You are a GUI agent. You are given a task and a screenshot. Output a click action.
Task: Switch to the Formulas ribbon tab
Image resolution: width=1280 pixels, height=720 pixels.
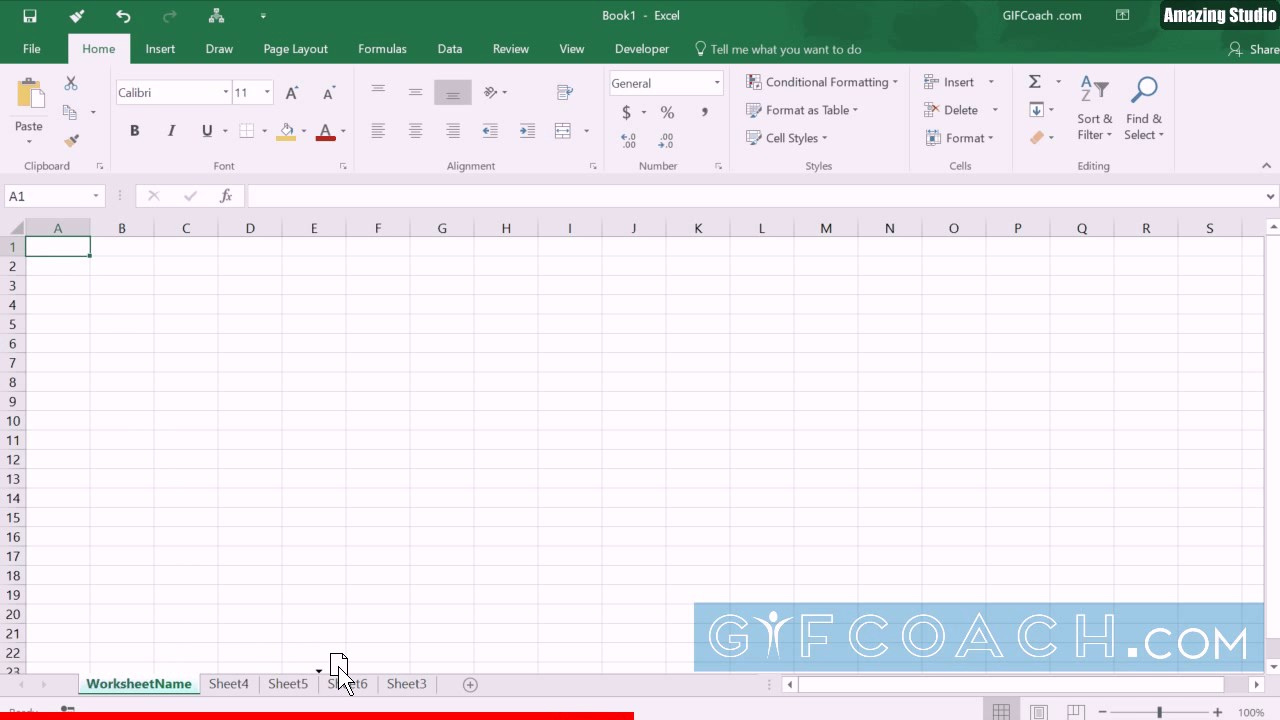tap(382, 48)
